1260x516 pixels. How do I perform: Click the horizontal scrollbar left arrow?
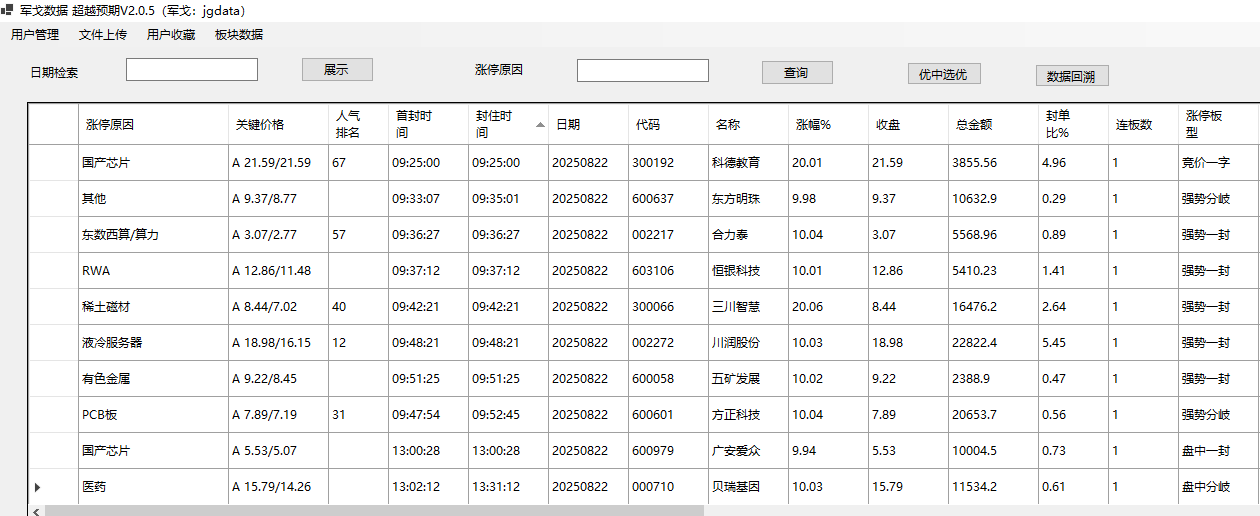[x=36, y=511]
